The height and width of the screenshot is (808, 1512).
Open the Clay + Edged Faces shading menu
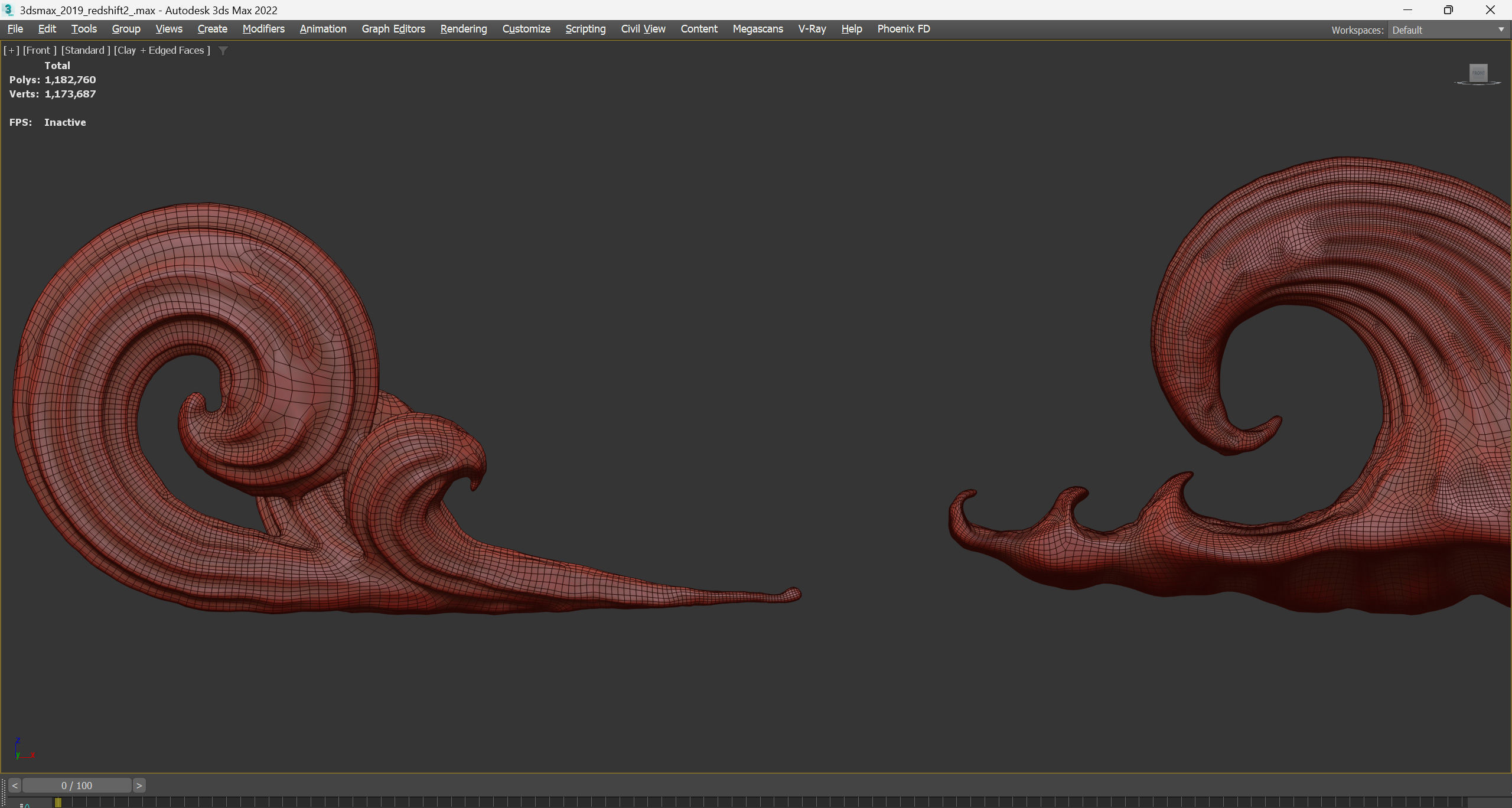(x=162, y=51)
